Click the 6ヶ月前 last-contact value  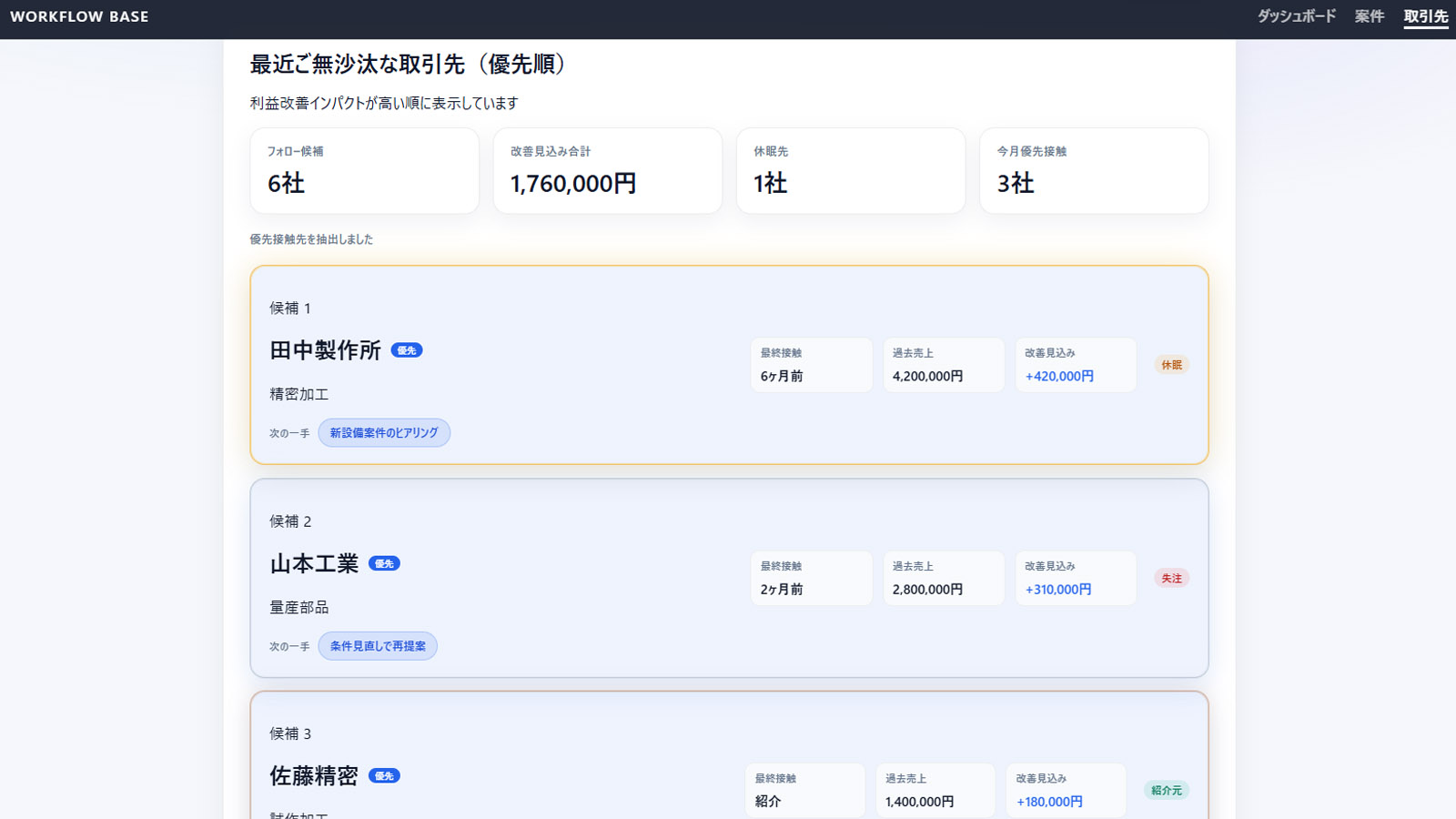(782, 376)
